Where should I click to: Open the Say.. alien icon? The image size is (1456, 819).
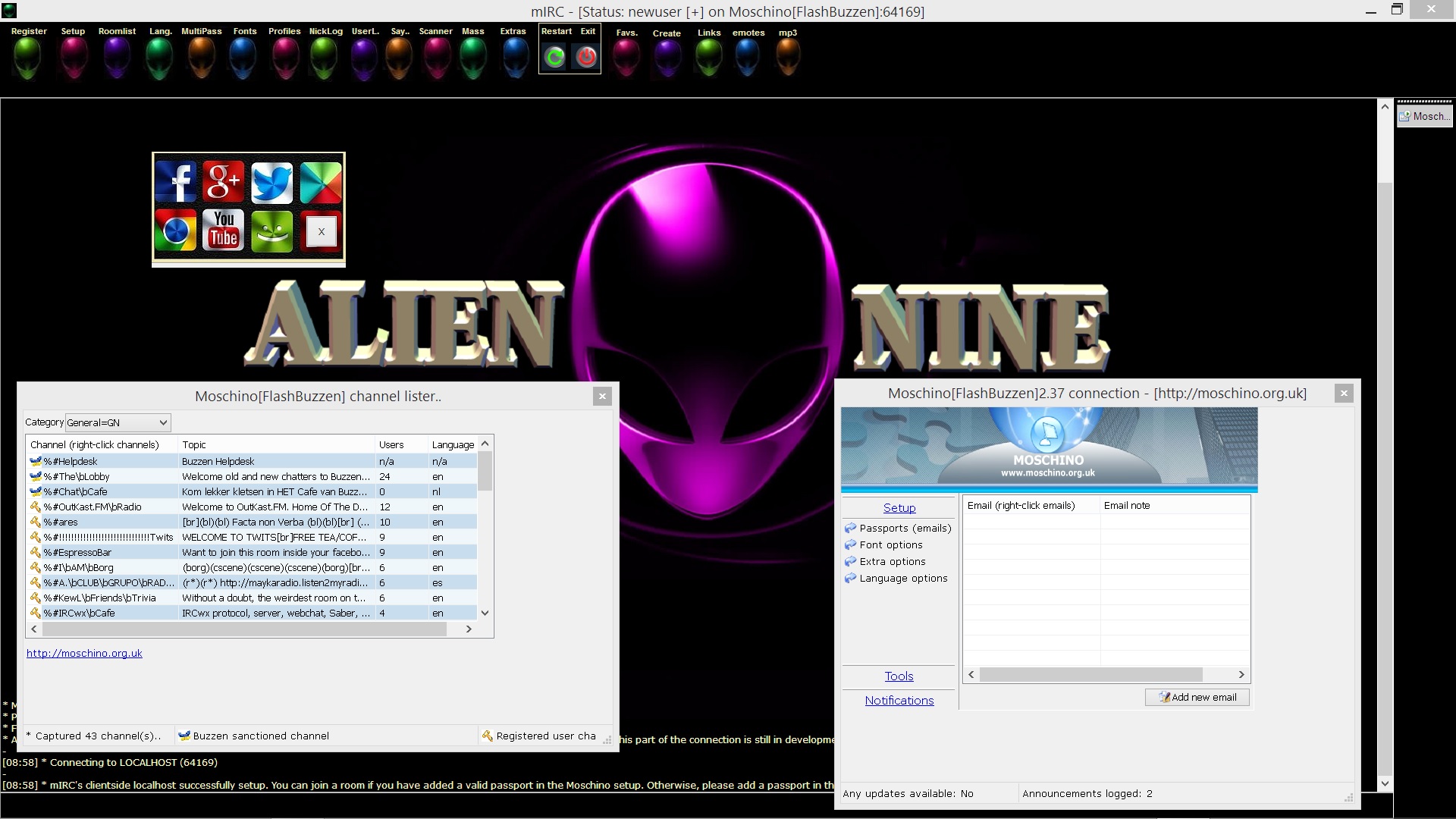click(399, 58)
